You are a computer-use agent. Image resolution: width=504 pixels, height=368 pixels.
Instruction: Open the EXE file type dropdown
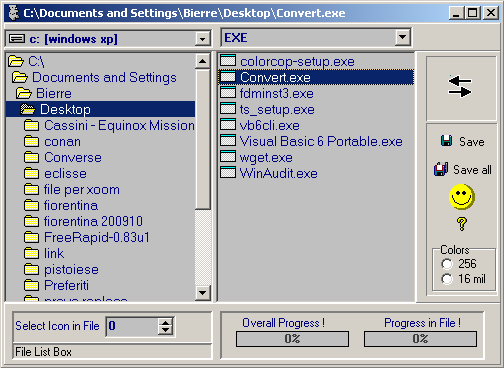[402, 37]
